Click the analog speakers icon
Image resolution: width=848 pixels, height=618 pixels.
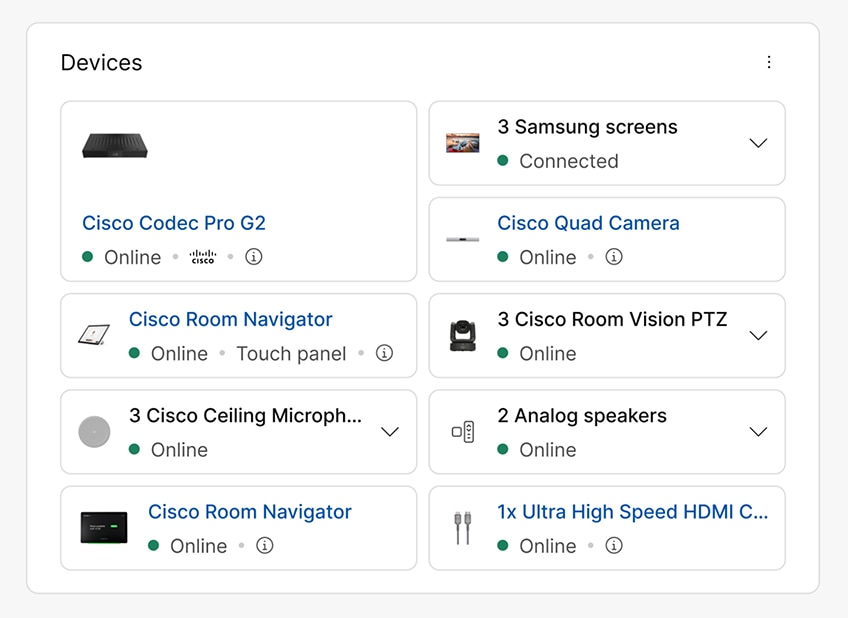click(x=462, y=432)
